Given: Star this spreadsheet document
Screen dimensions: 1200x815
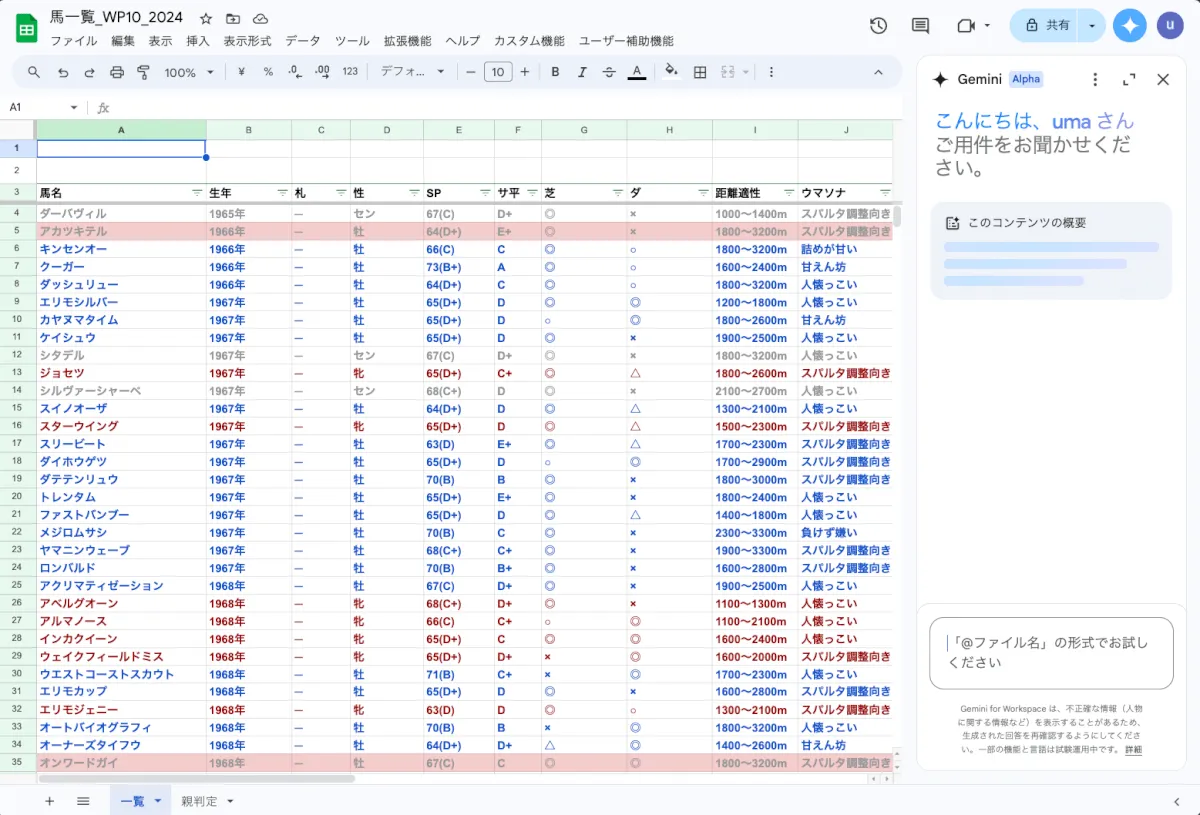Looking at the screenshot, I should coord(206,19).
